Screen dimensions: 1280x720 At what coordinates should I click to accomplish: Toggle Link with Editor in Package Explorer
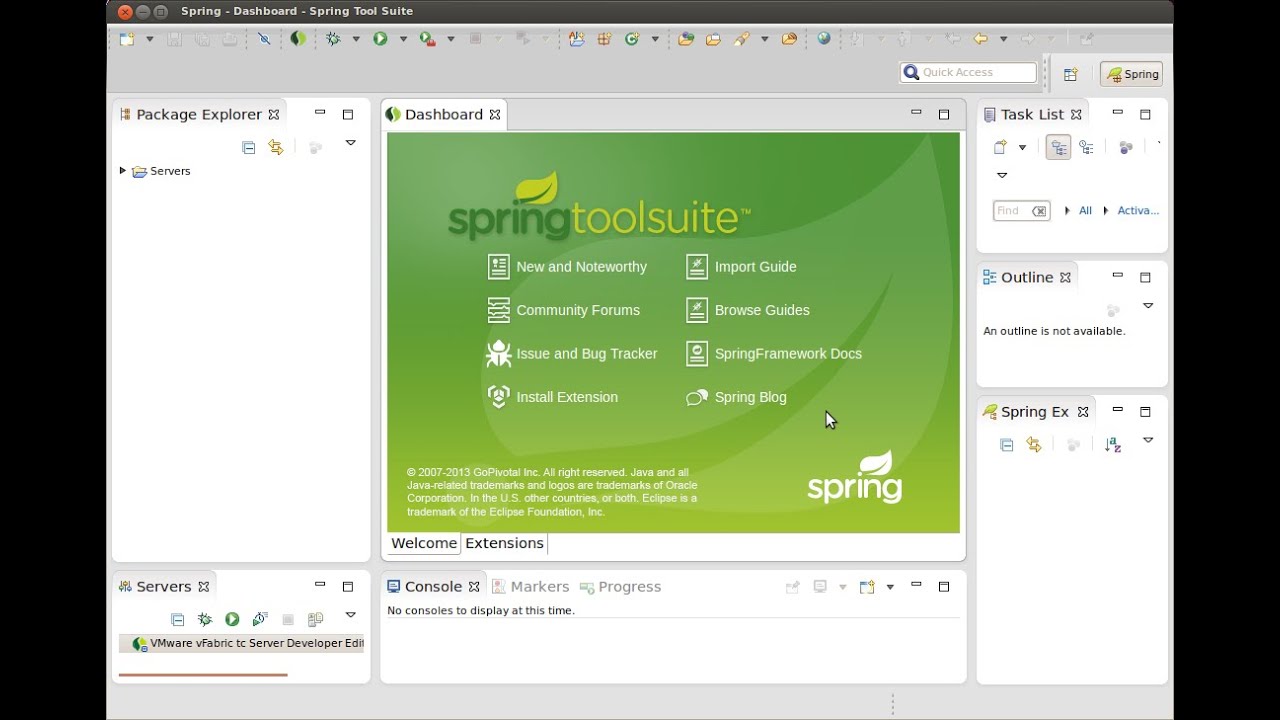point(276,147)
